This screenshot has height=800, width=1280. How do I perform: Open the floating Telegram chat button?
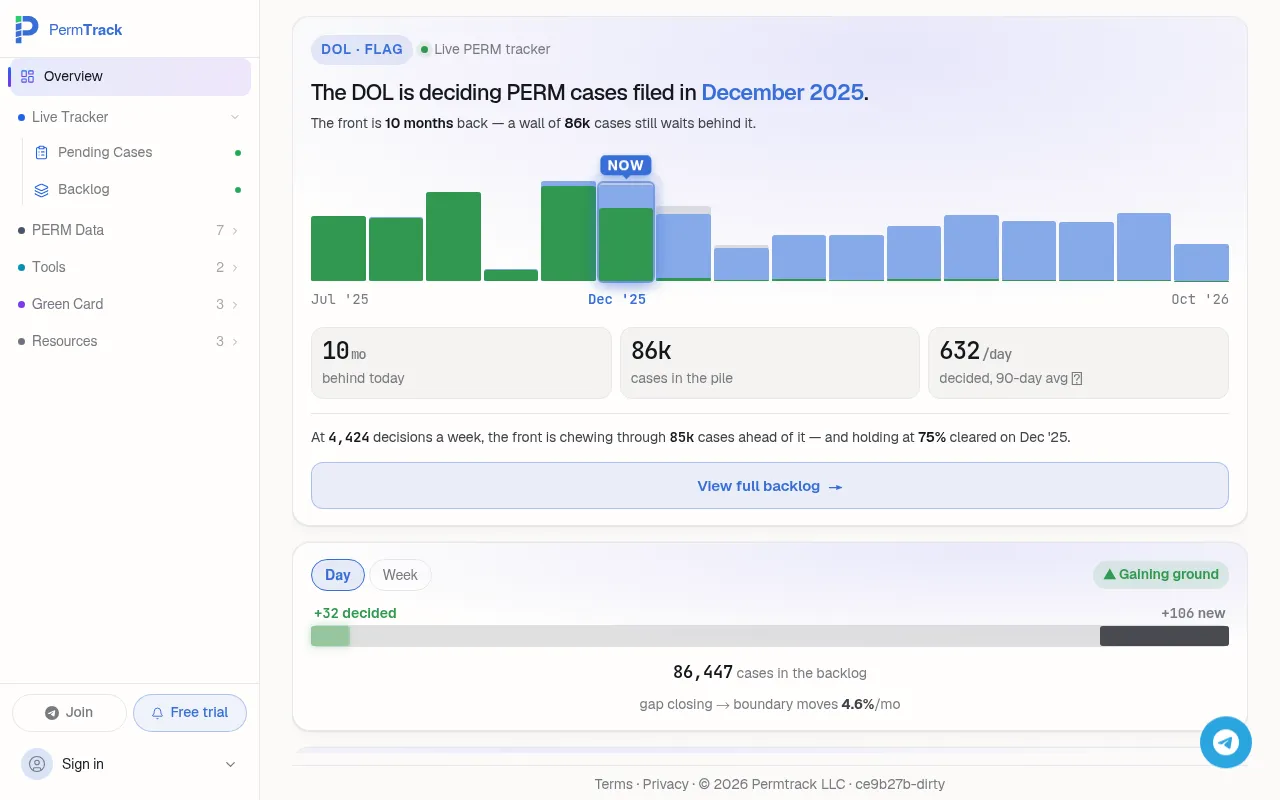pos(1226,742)
